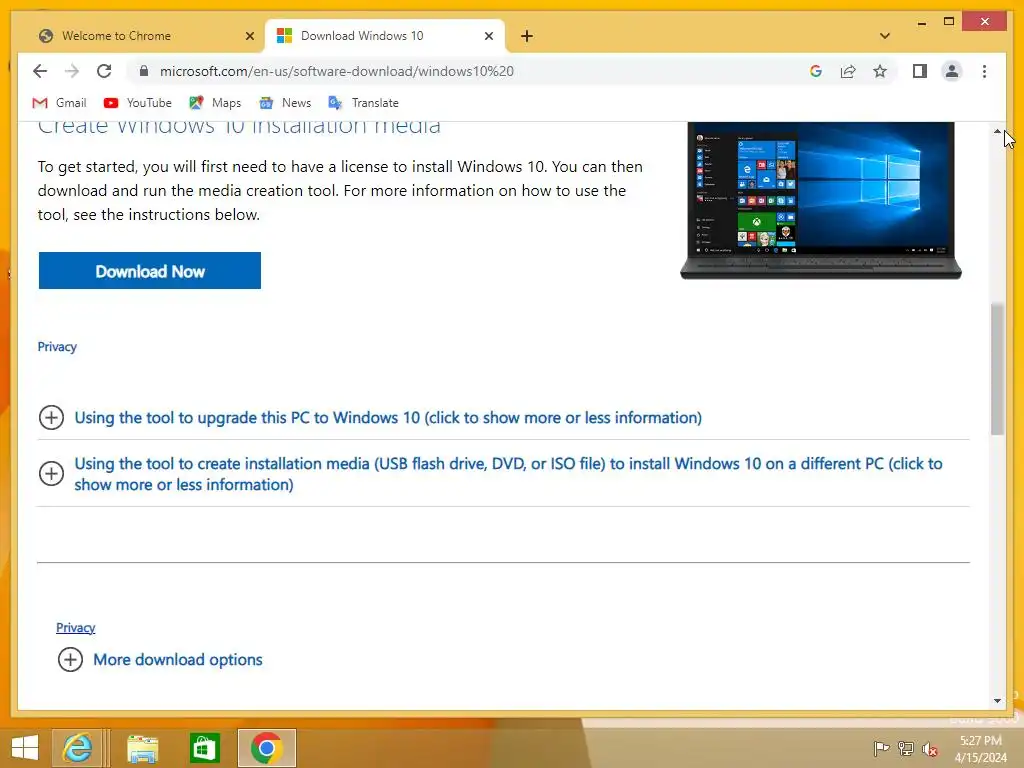View site info via the lock icon
This screenshot has height=768, width=1024.
tap(144, 71)
